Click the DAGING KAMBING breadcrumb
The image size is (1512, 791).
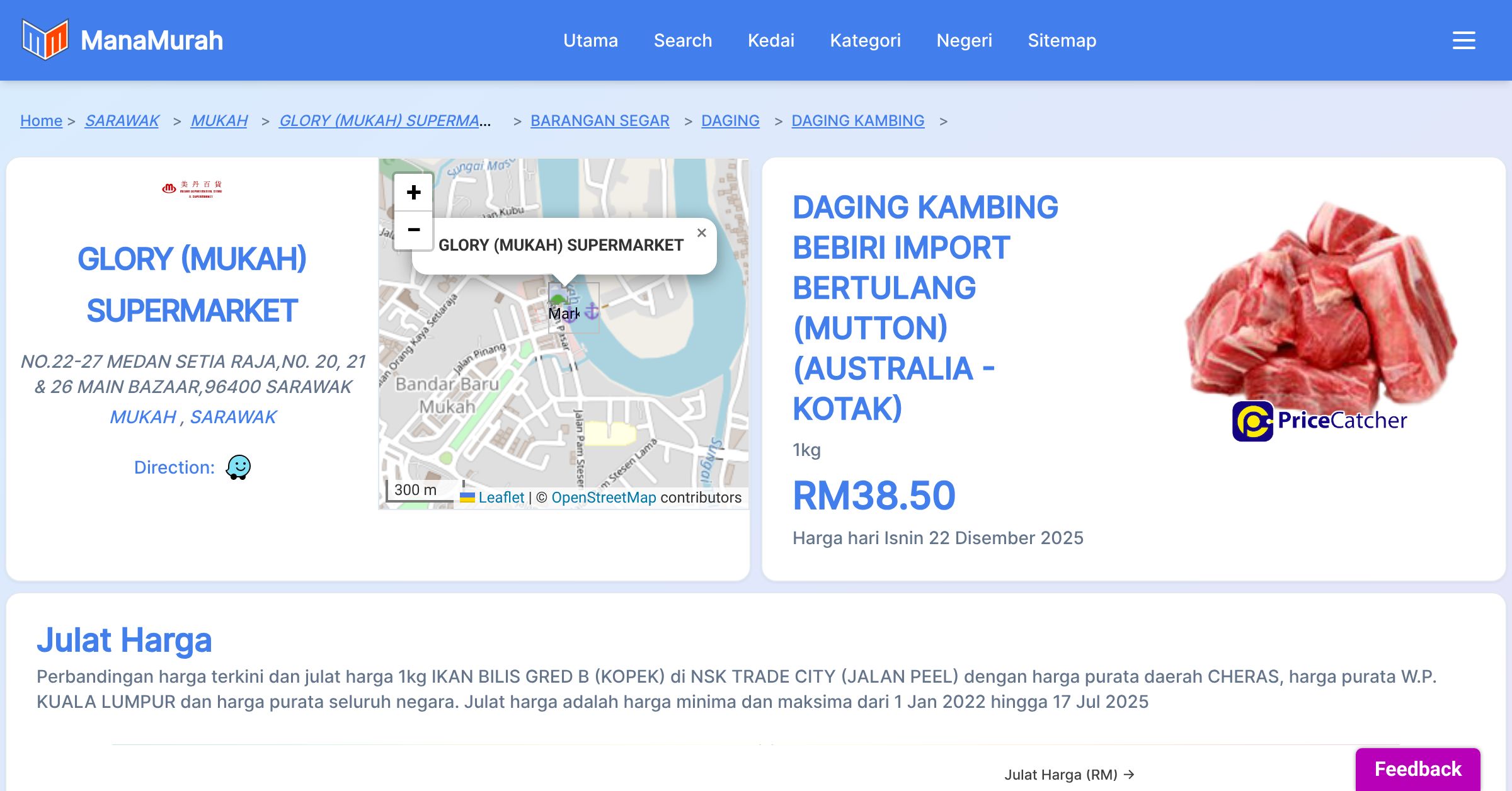857,120
